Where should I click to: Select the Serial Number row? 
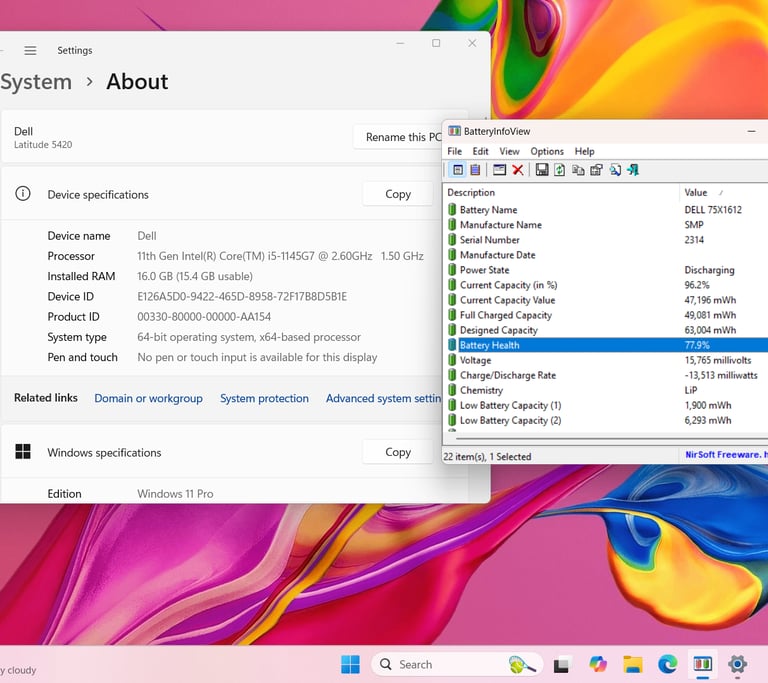[x=606, y=240]
